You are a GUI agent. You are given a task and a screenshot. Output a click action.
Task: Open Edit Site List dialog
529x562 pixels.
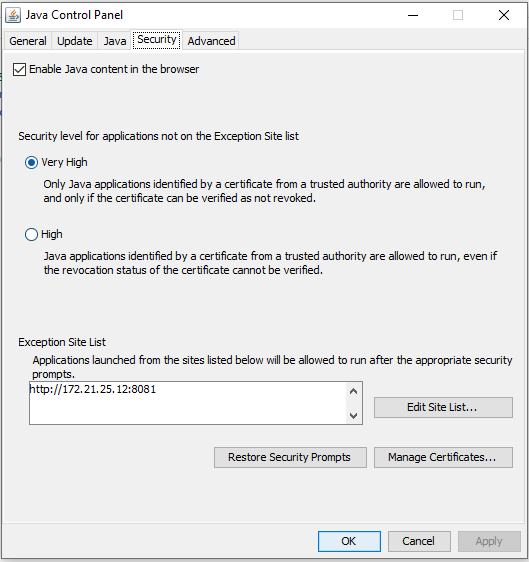(x=443, y=407)
